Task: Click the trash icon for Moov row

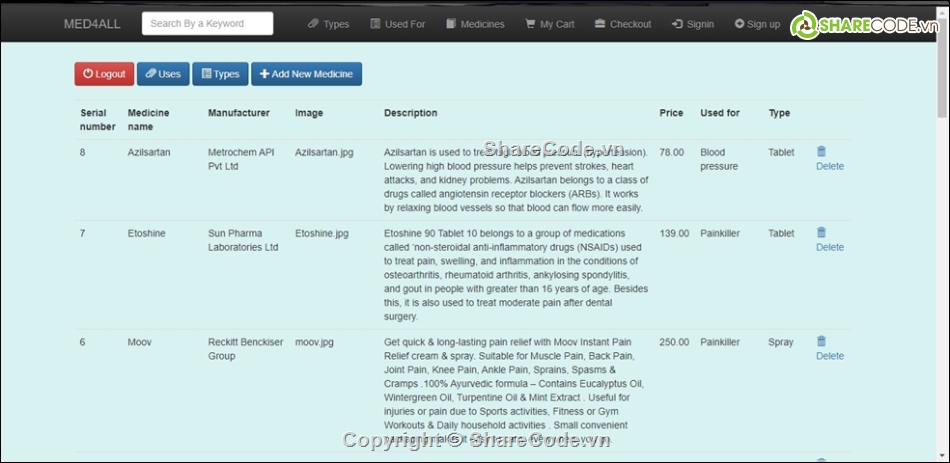Action: click(x=821, y=342)
